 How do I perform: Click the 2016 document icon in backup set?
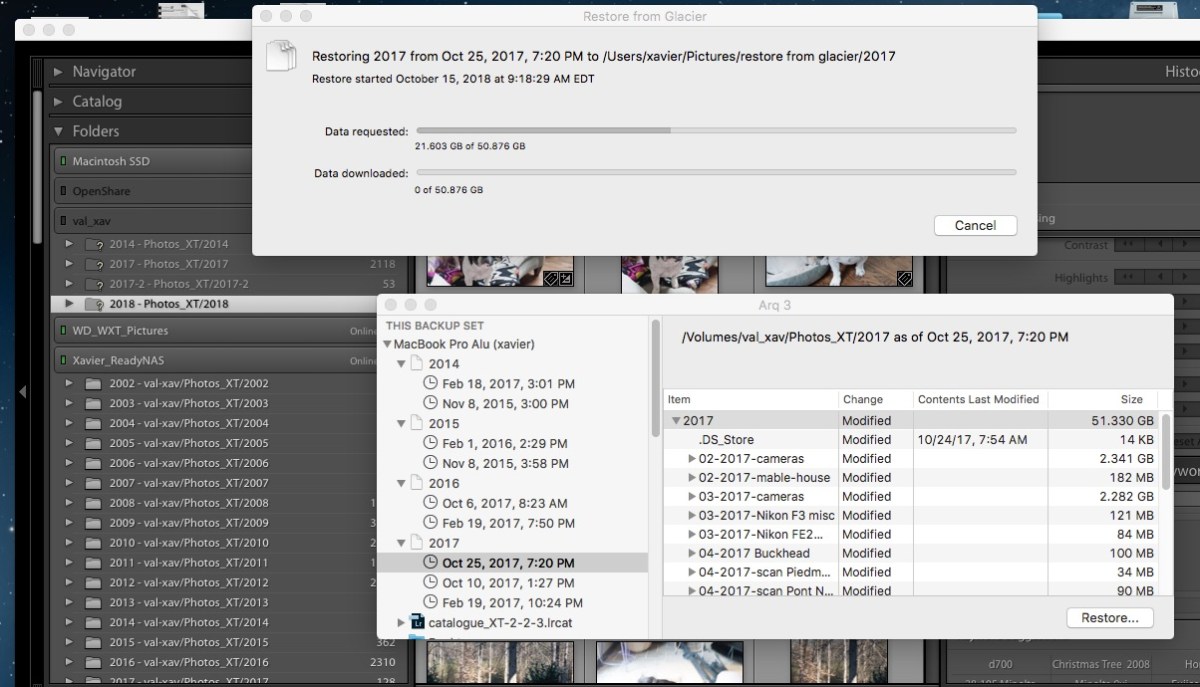417,483
